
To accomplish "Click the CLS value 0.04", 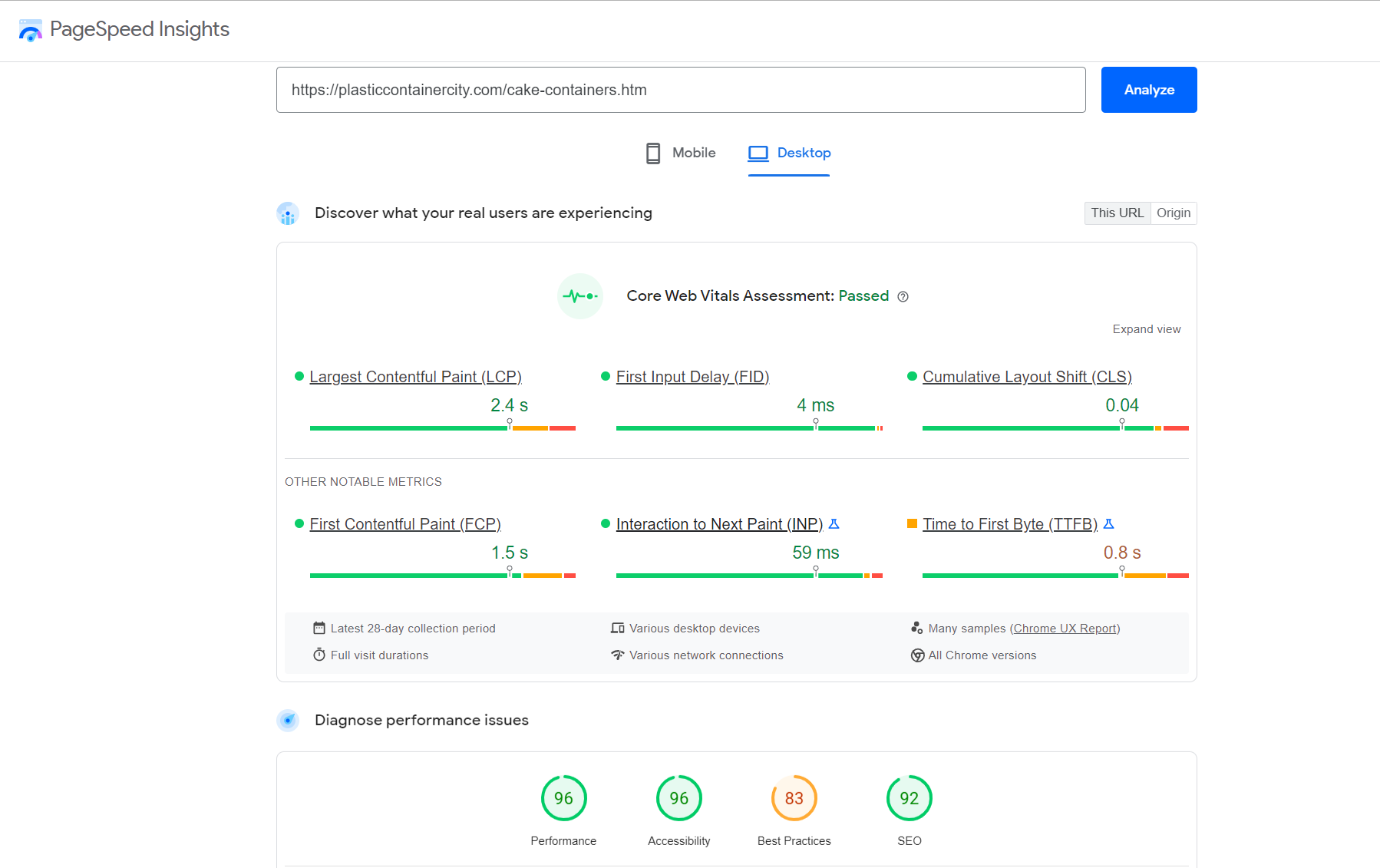I will [x=1122, y=405].
